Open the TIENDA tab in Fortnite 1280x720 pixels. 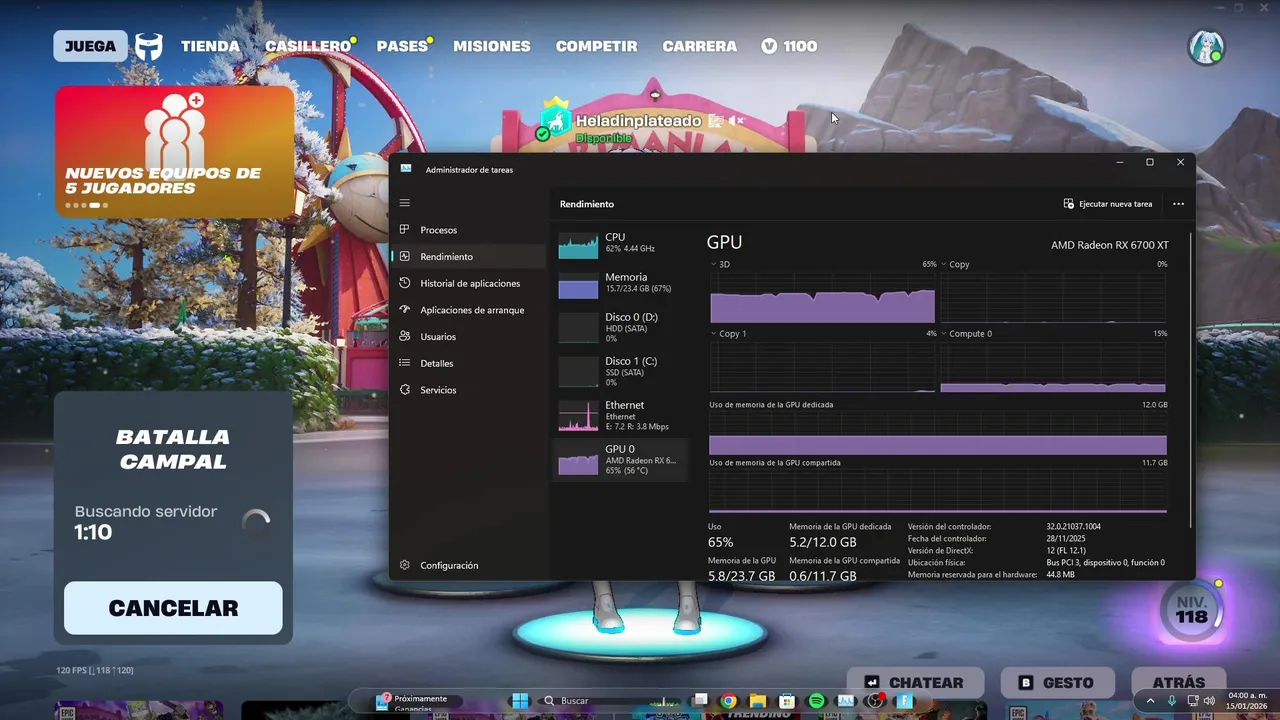(x=210, y=46)
